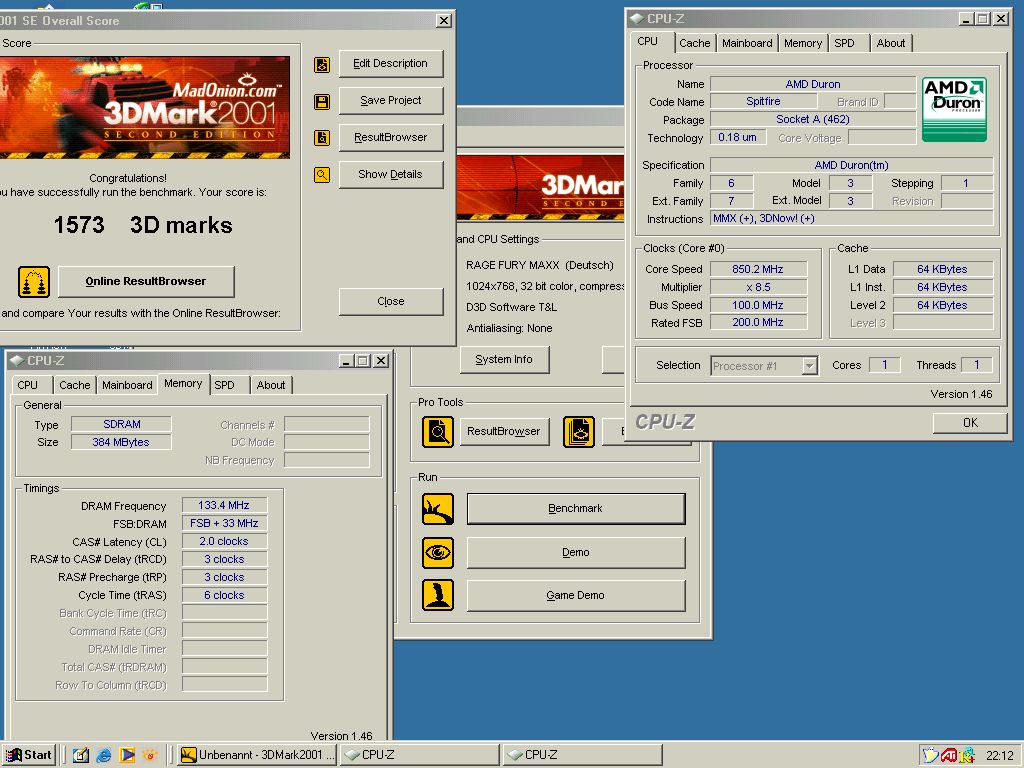Click the System Info button
Image resolution: width=1024 pixels, height=768 pixels.
coord(504,360)
